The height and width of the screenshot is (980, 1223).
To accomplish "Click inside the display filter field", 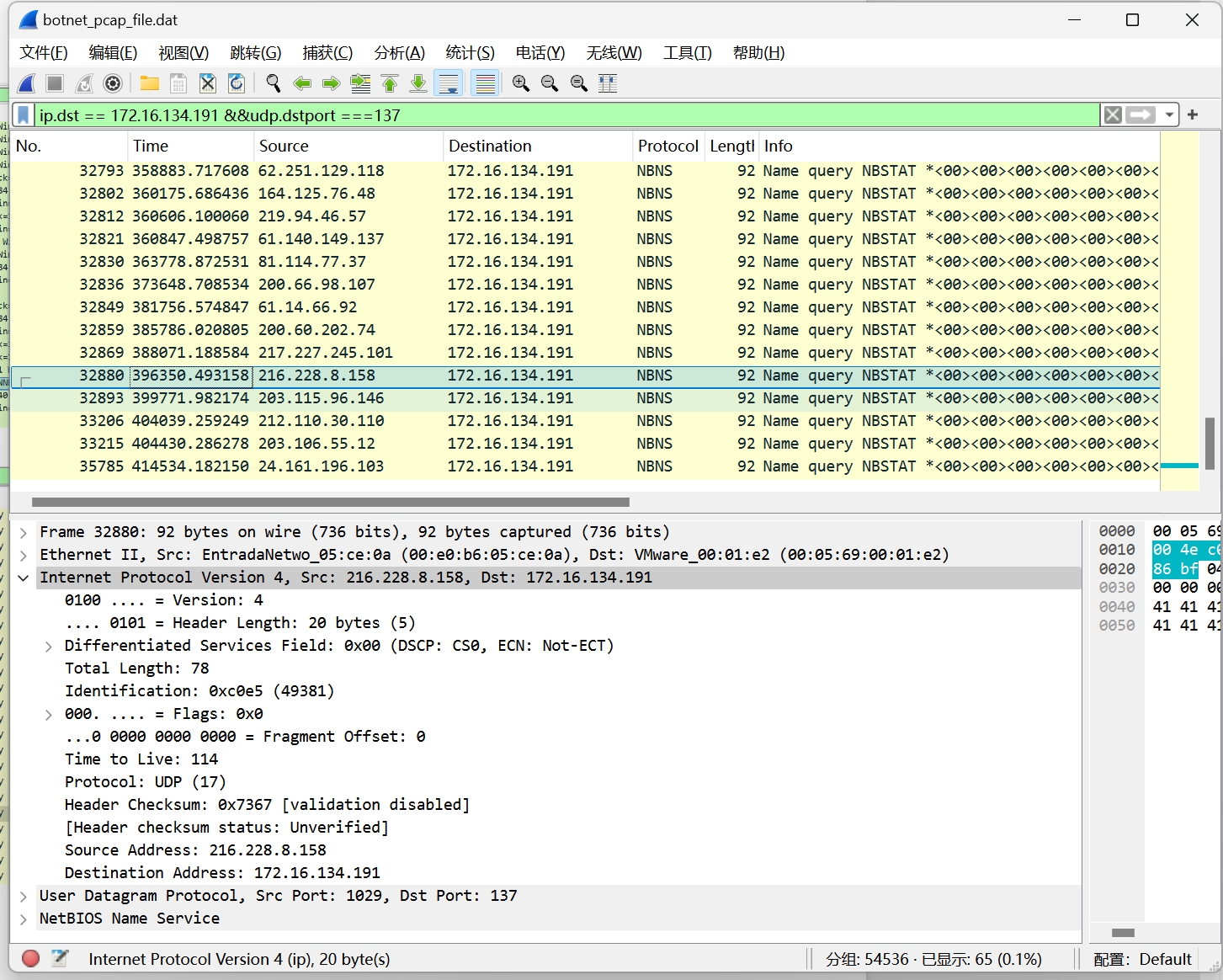I will pos(566,115).
